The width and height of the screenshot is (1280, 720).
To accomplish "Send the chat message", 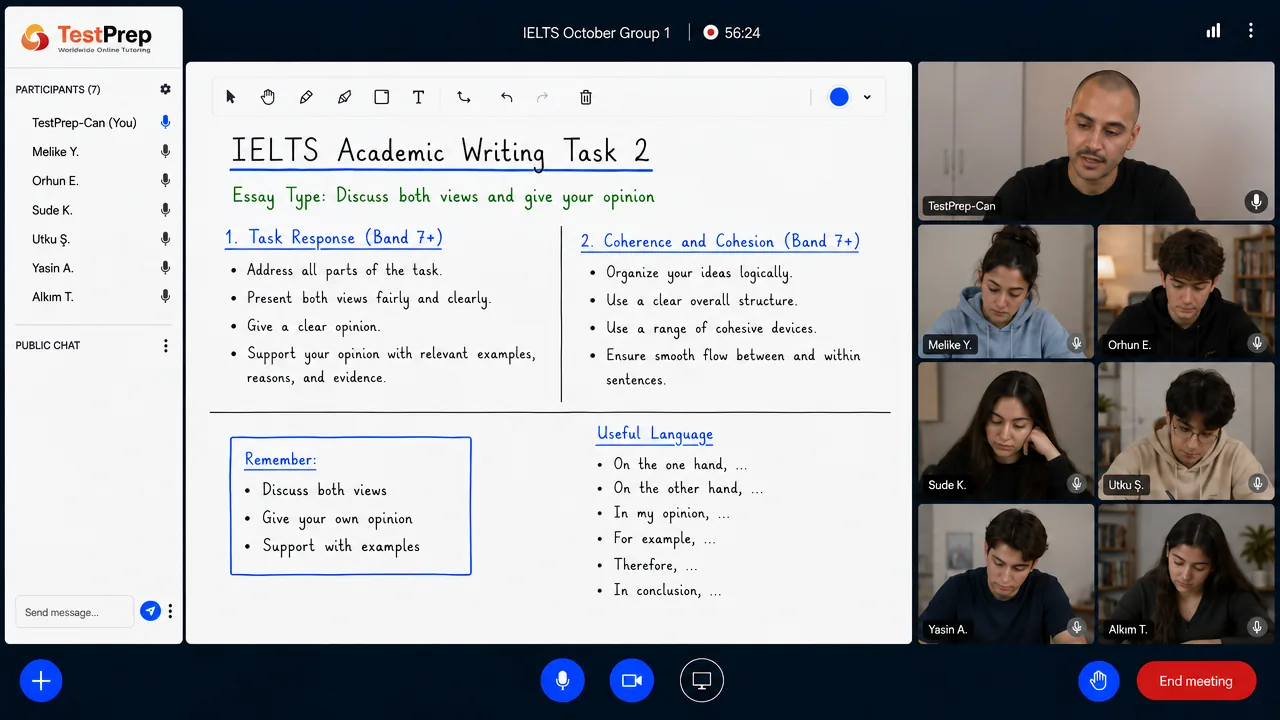I will point(150,611).
